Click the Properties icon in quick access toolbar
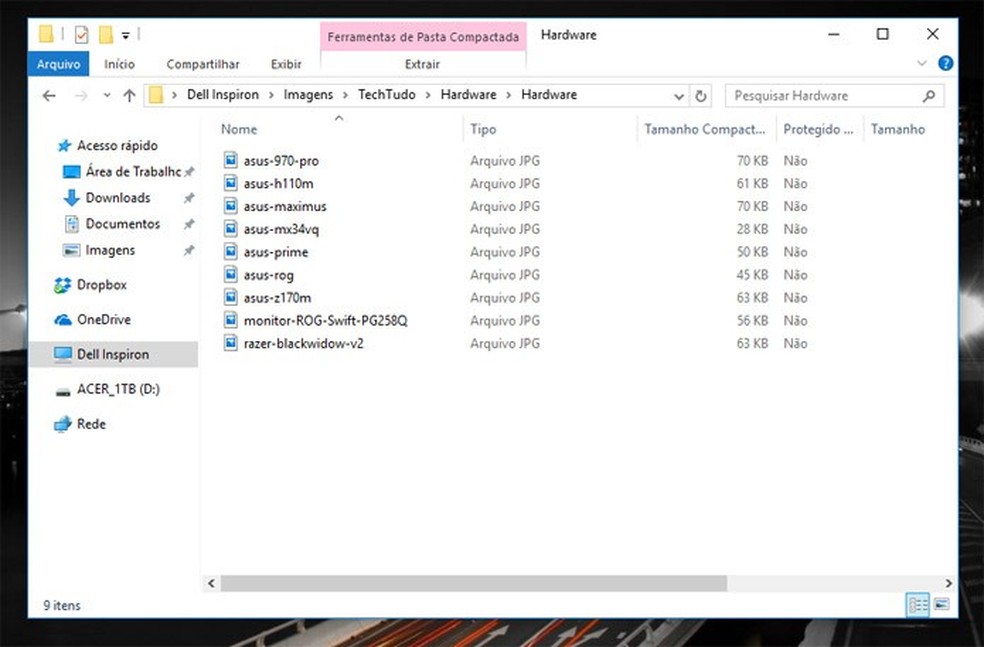Image resolution: width=984 pixels, height=647 pixels. [82, 35]
